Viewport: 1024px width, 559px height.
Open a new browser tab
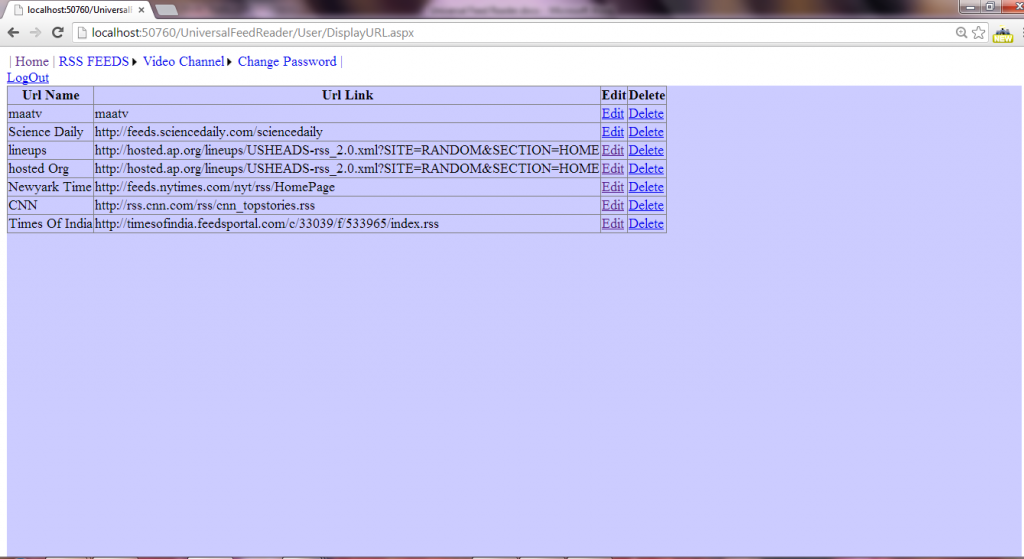tap(167, 10)
